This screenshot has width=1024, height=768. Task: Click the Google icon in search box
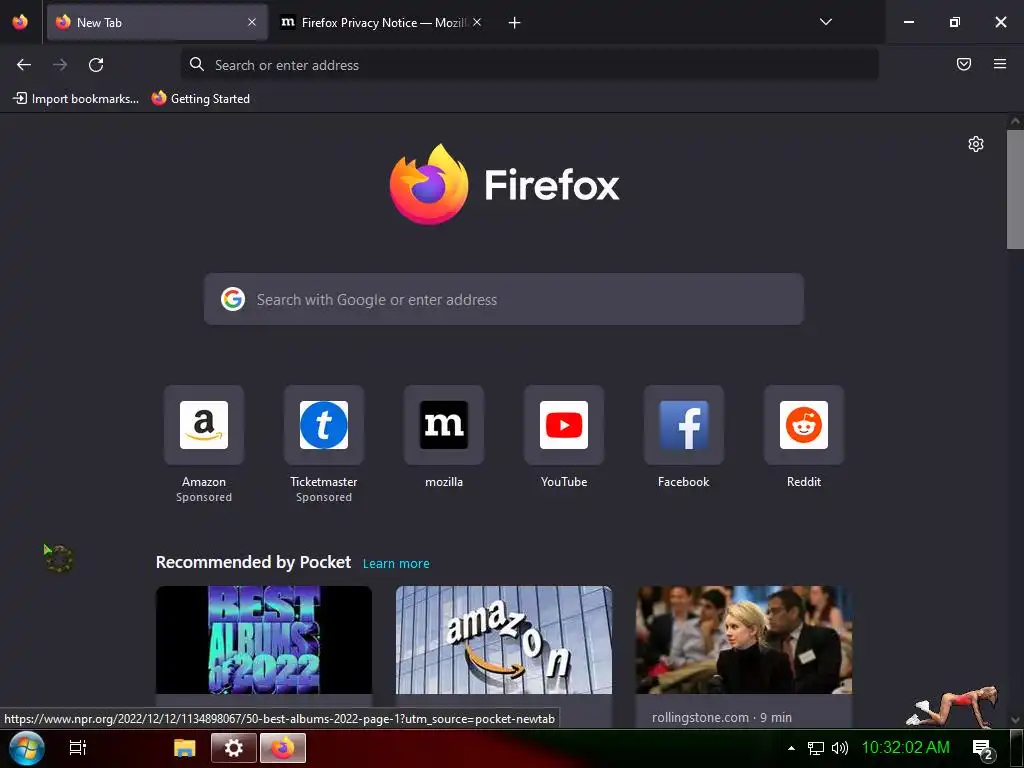tap(232, 299)
